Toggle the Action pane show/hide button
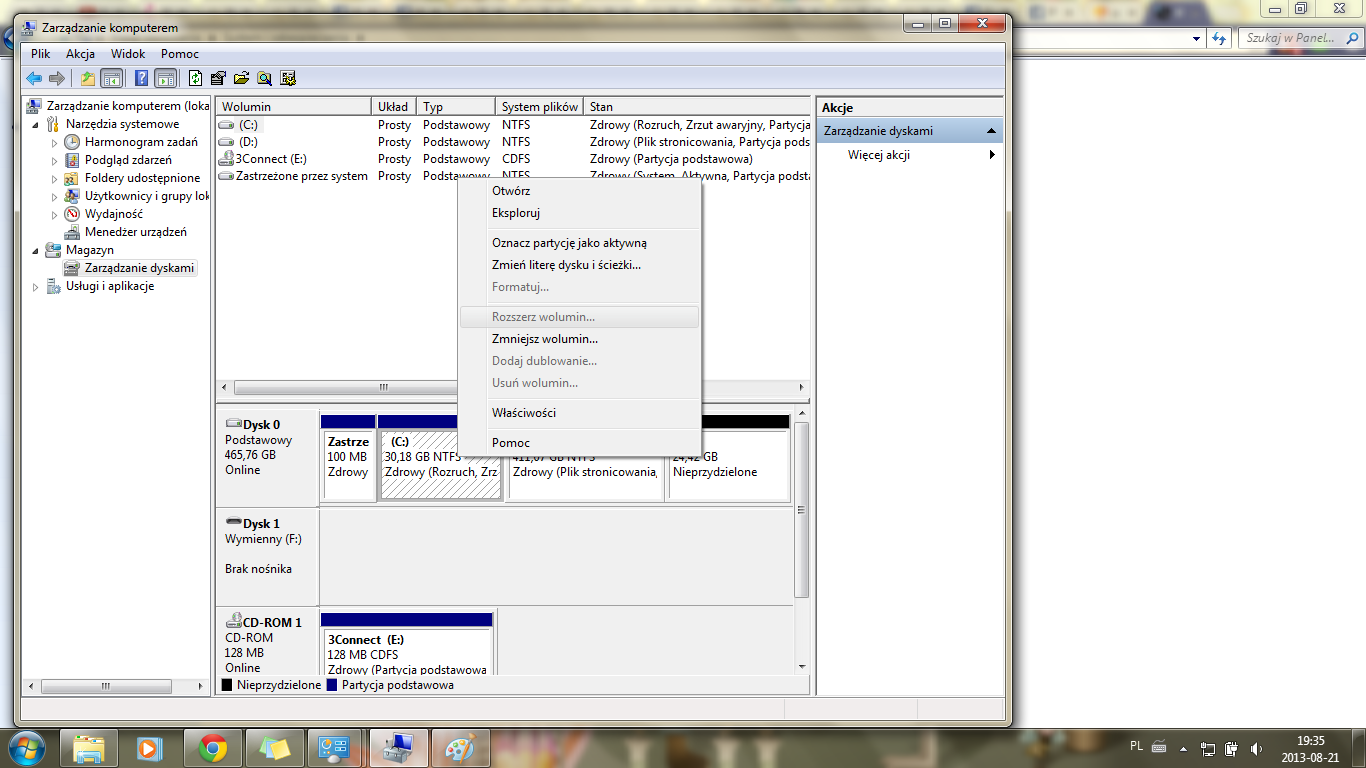The height and width of the screenshot is (768, 1366). click(x=166, y=78)
